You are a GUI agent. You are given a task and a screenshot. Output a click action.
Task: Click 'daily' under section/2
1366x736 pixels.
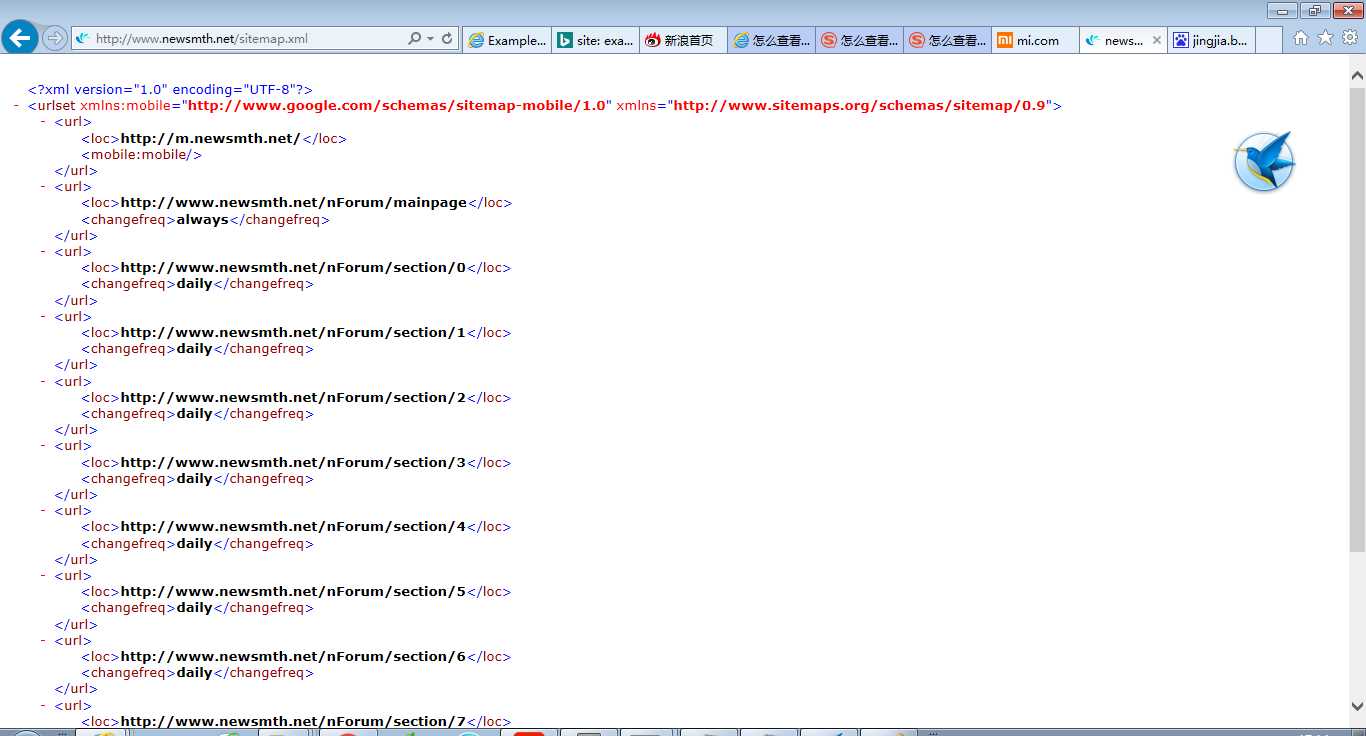(195, 413)
